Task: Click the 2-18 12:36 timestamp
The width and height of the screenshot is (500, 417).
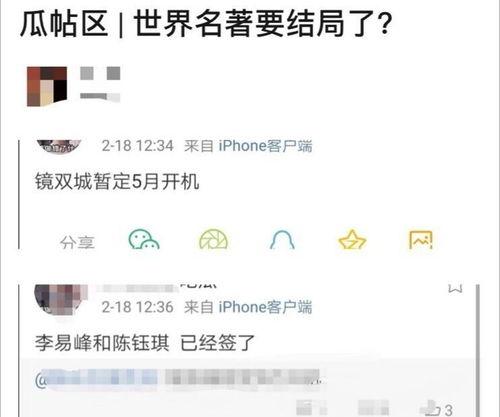Action: [137, 307]
